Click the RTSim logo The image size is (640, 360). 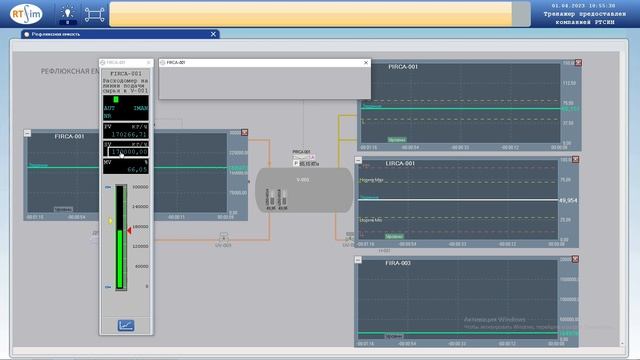[26, 14]
